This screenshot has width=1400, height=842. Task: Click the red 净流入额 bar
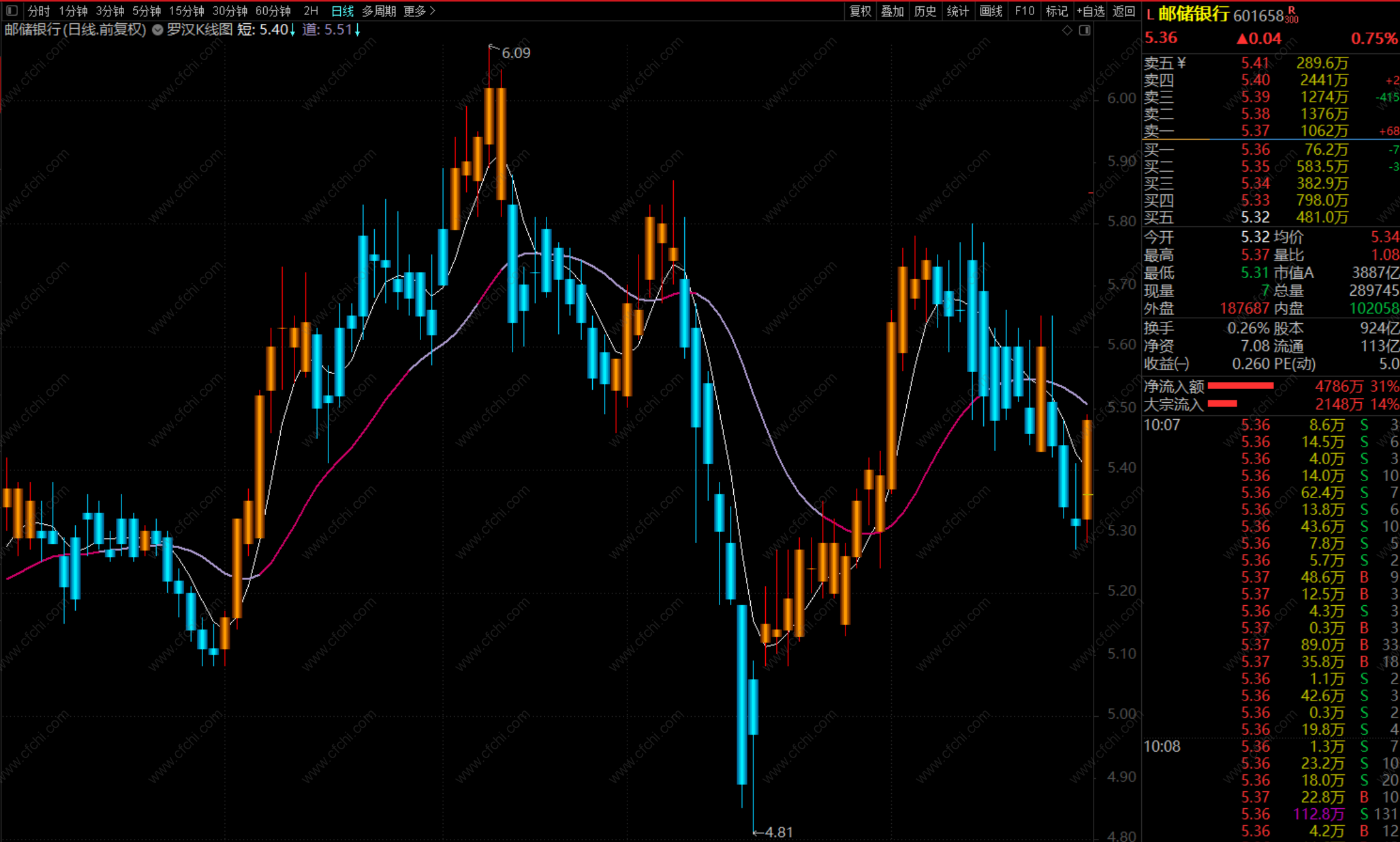click(x=1240, y=386)
